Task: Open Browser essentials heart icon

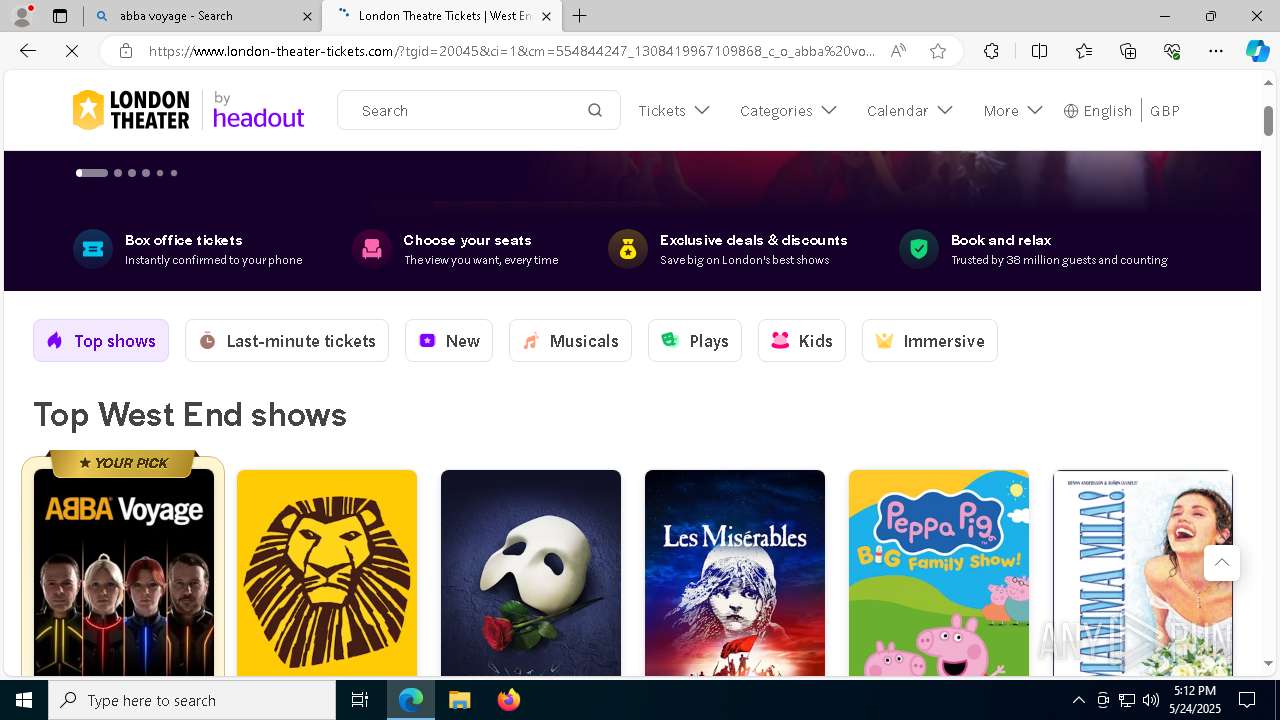Action: pos(1172,51)
